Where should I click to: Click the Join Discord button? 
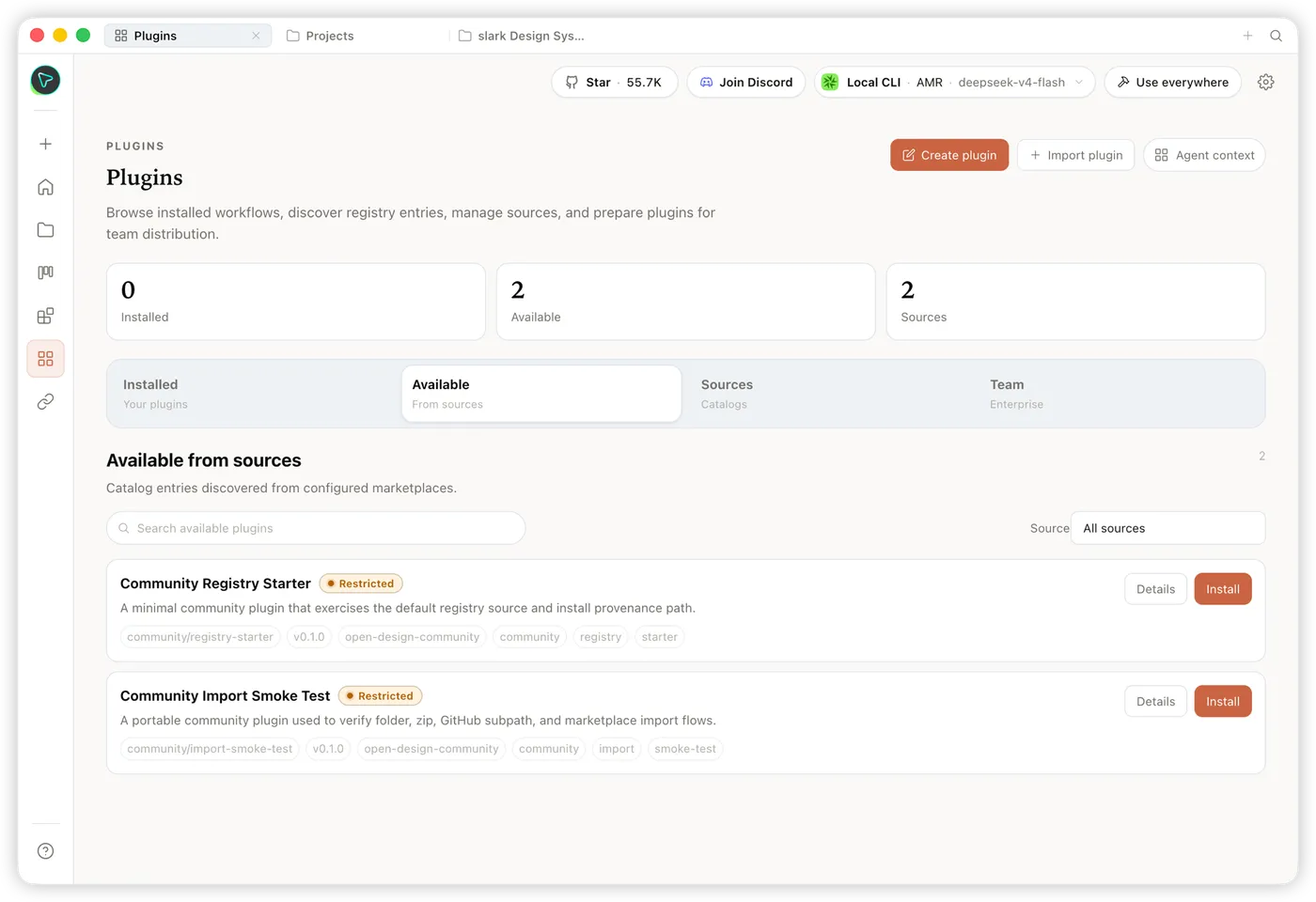tap(746, 83)
